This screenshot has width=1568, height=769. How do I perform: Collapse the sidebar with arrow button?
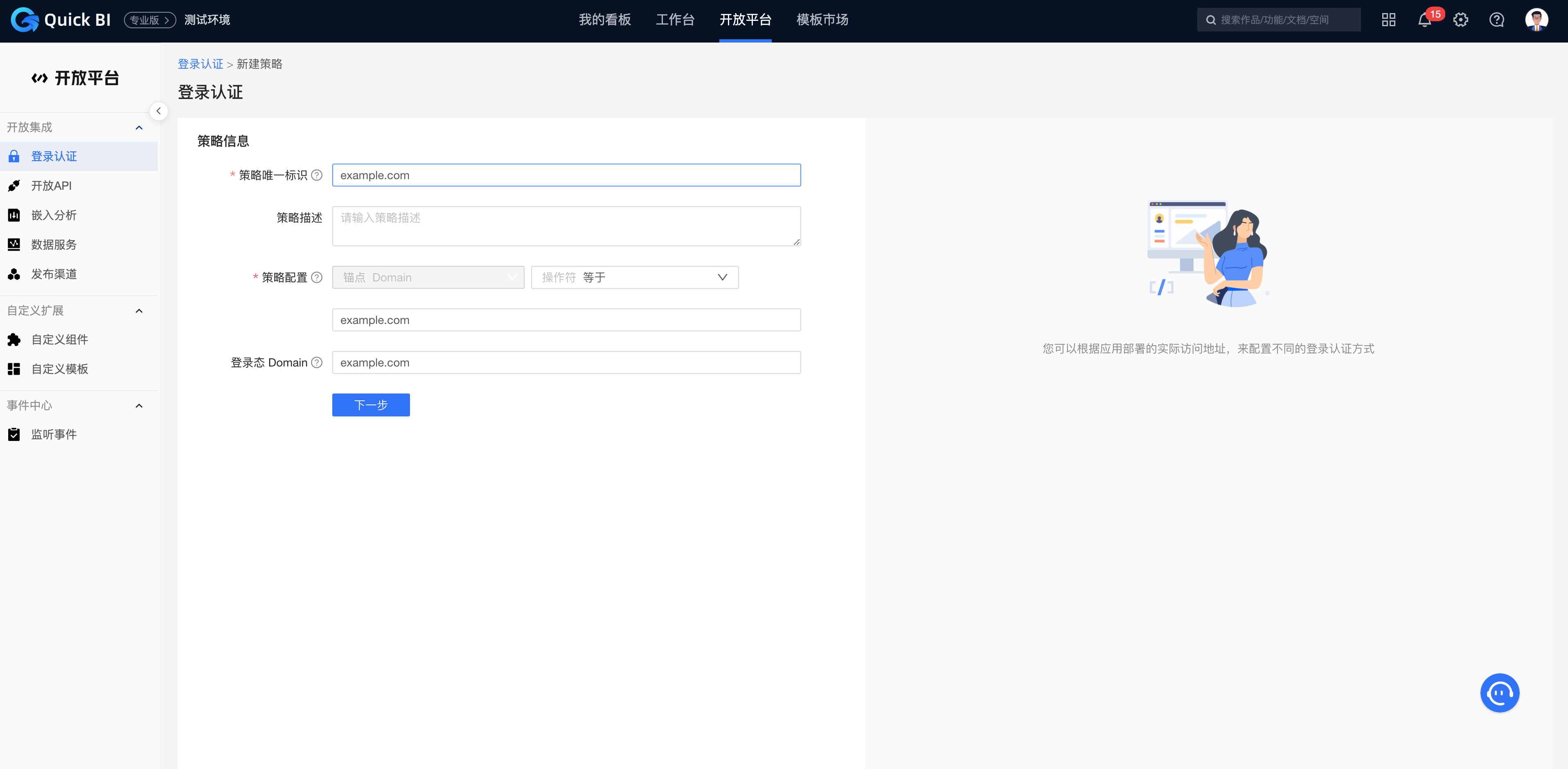(158, 111)
